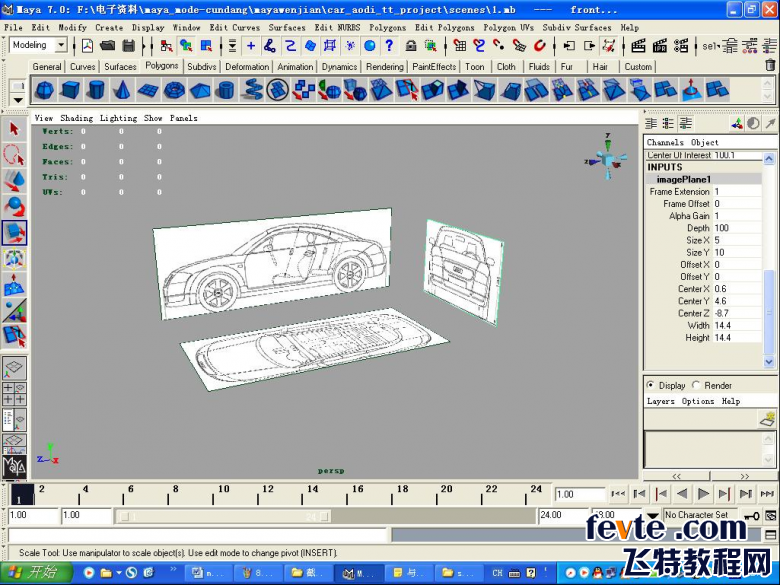Delete shelf item trash icon
Viewport: 780px width, 585px height.
770,65
